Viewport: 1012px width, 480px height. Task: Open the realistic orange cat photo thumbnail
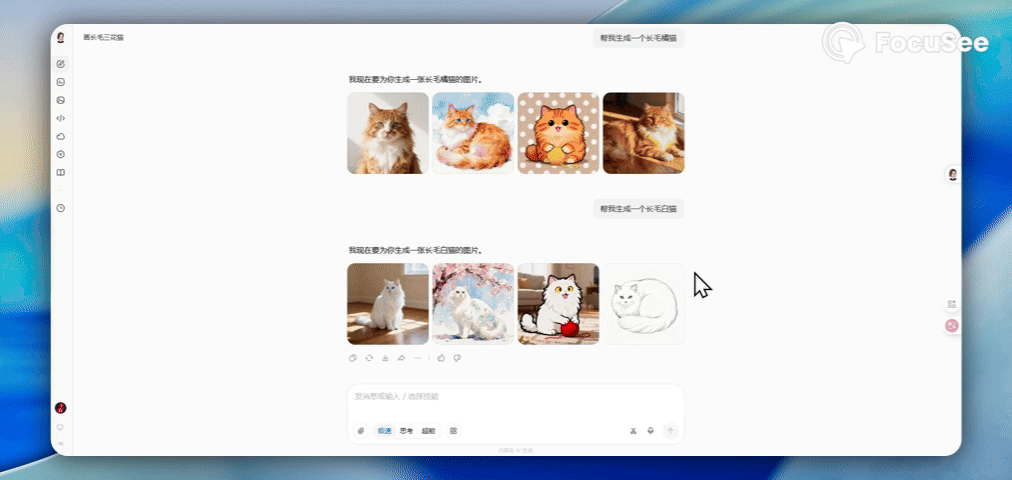pyautogui.click(x=388, y=133)
